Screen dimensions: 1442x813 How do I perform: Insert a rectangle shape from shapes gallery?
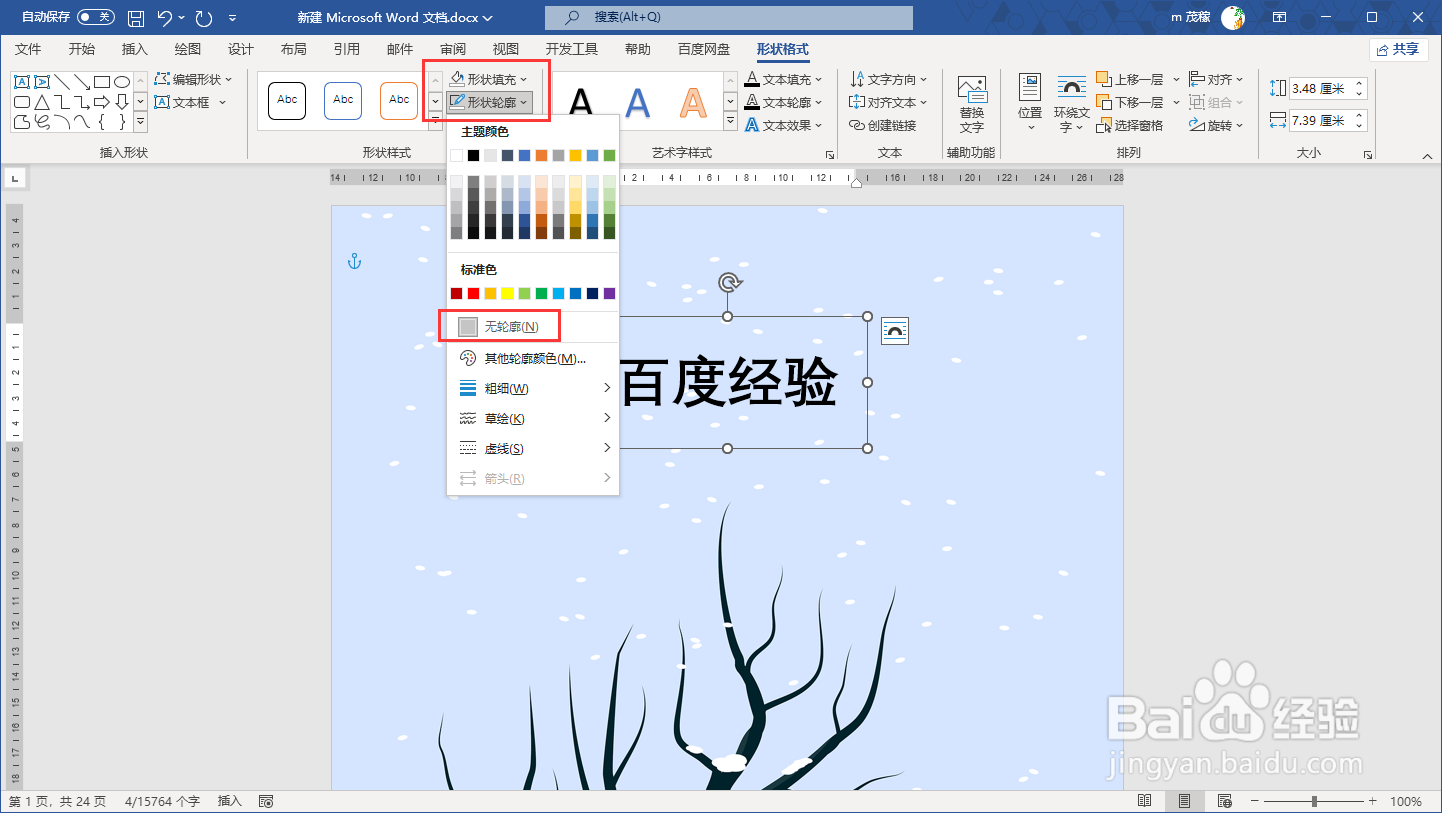(101, 81)
